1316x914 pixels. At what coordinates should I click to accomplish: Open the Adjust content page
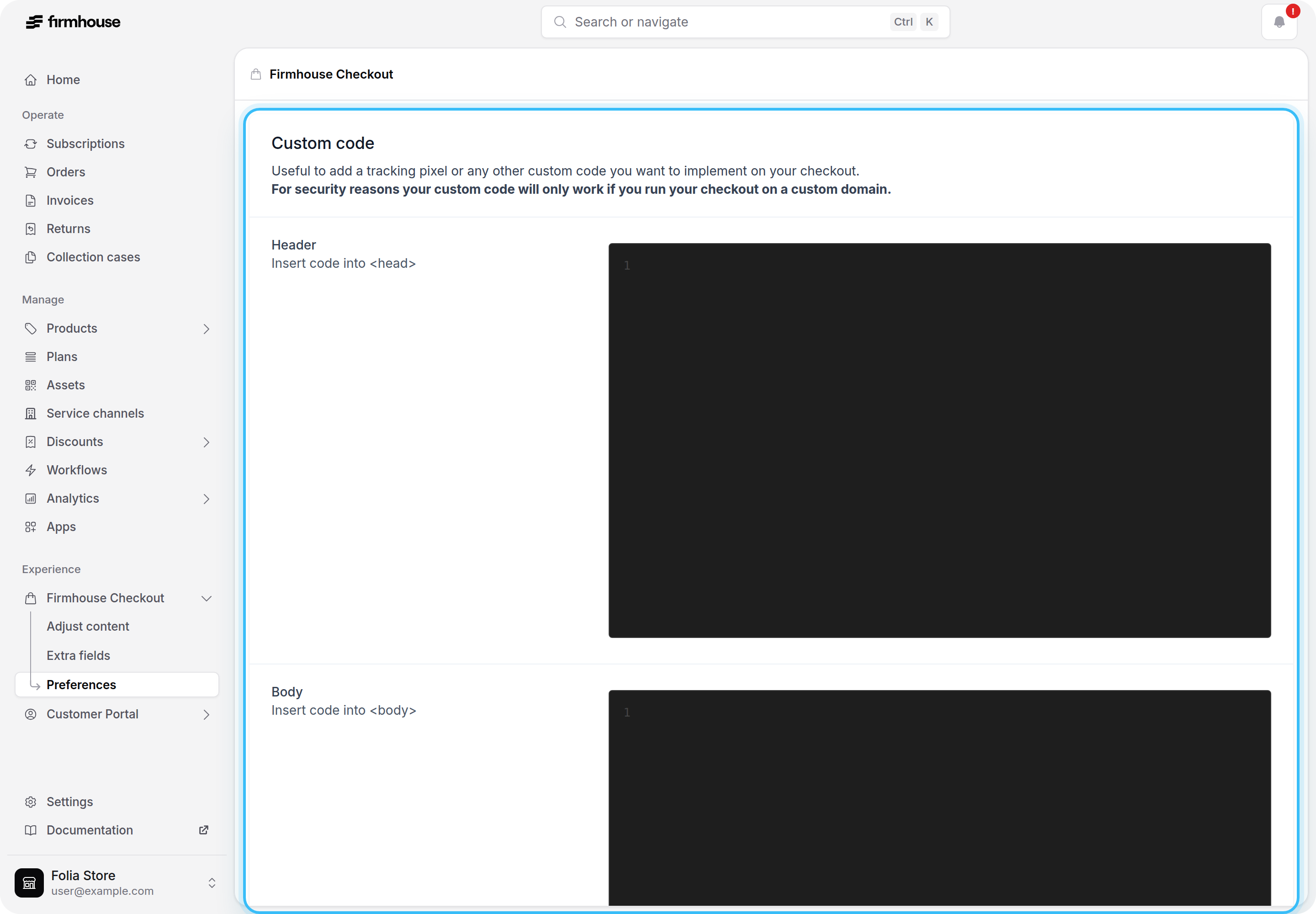pyautogui.click(x=88, y=627)
